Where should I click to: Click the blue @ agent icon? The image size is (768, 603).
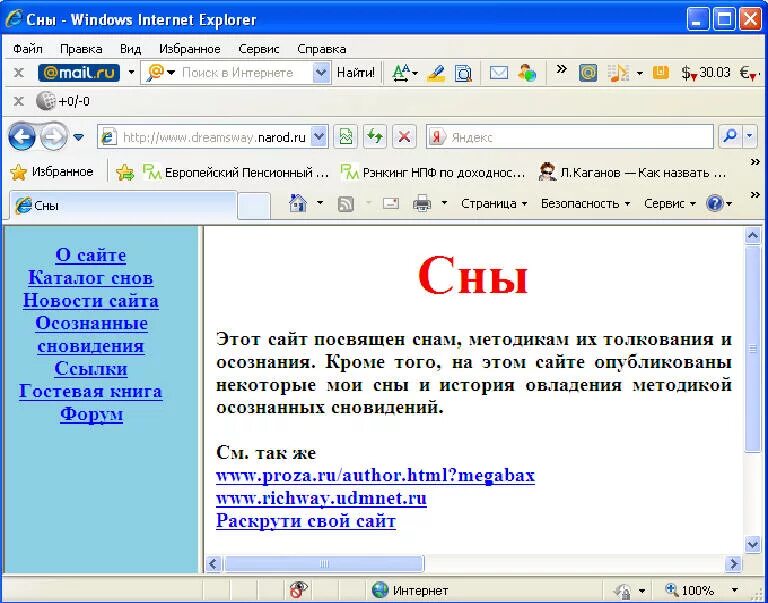click(587, 73)
